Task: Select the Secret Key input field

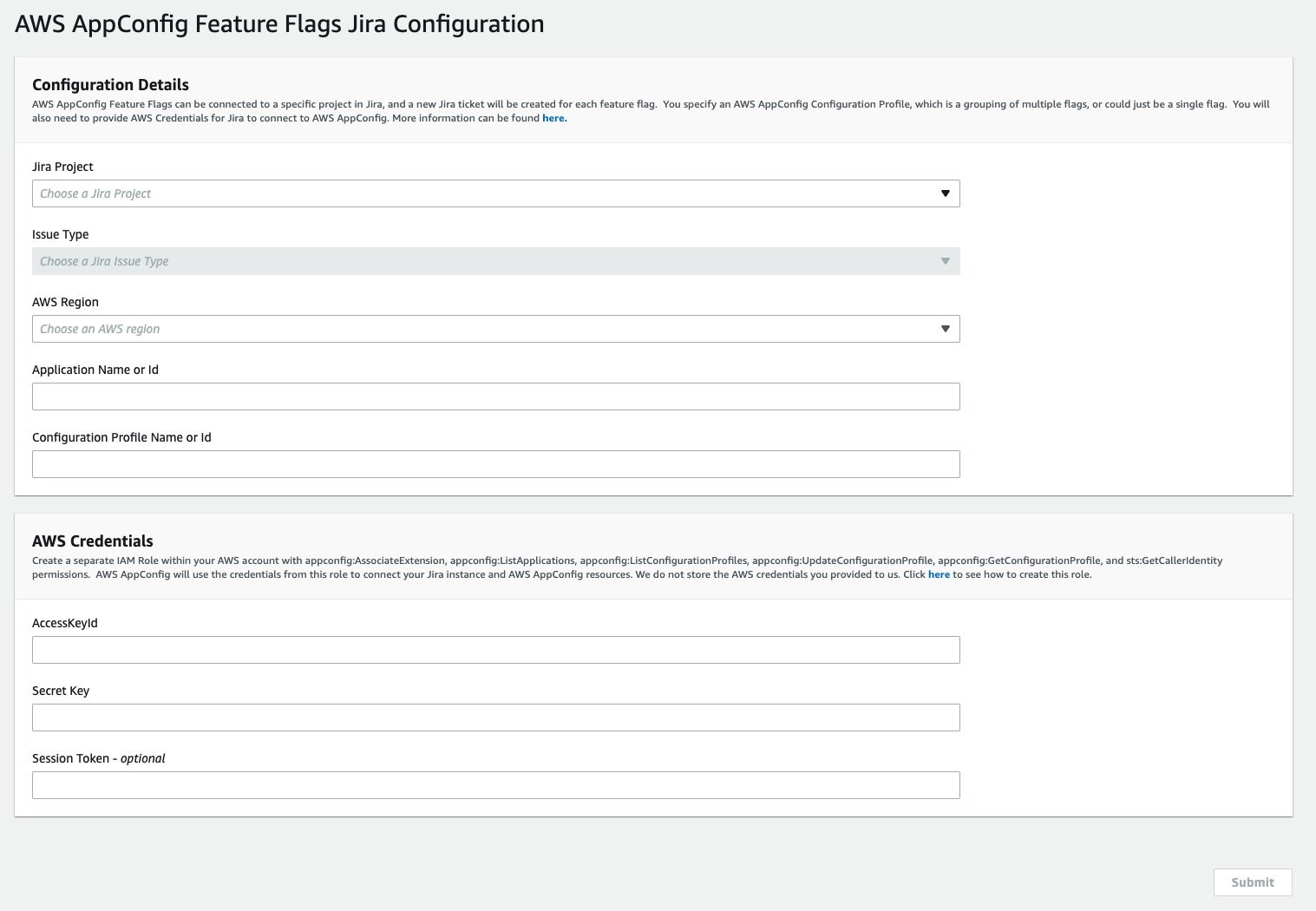Action: point(495,718)
